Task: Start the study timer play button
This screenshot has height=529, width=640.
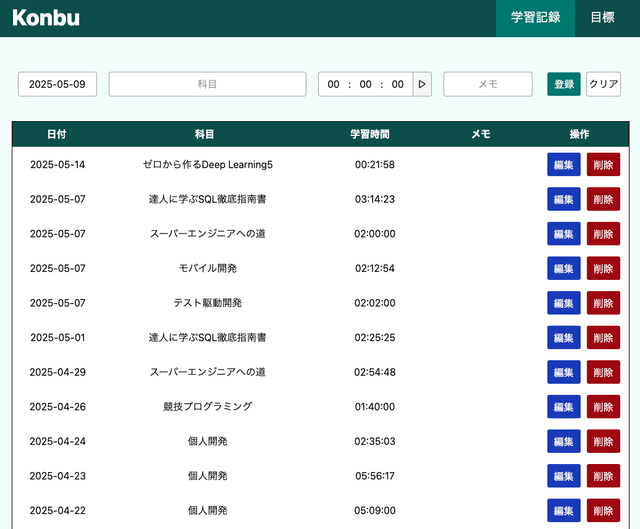Action: [422, 84]
